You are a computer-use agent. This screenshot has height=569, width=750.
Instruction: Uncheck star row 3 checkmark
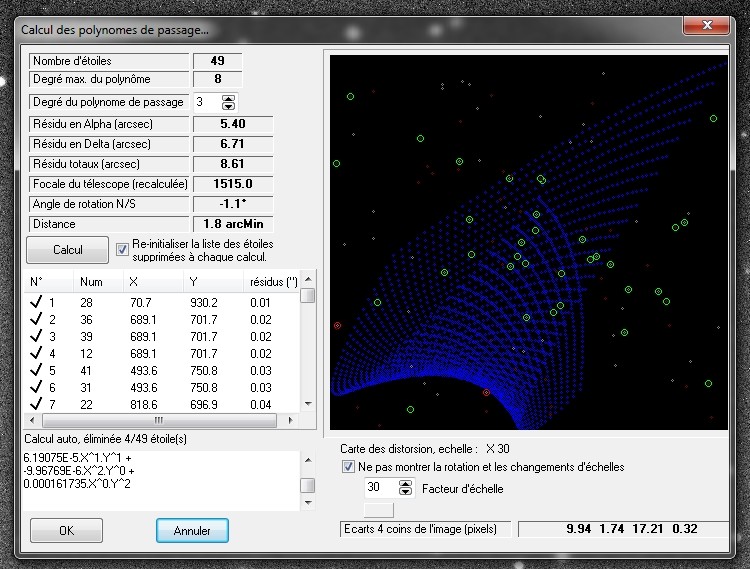(36, 336)
